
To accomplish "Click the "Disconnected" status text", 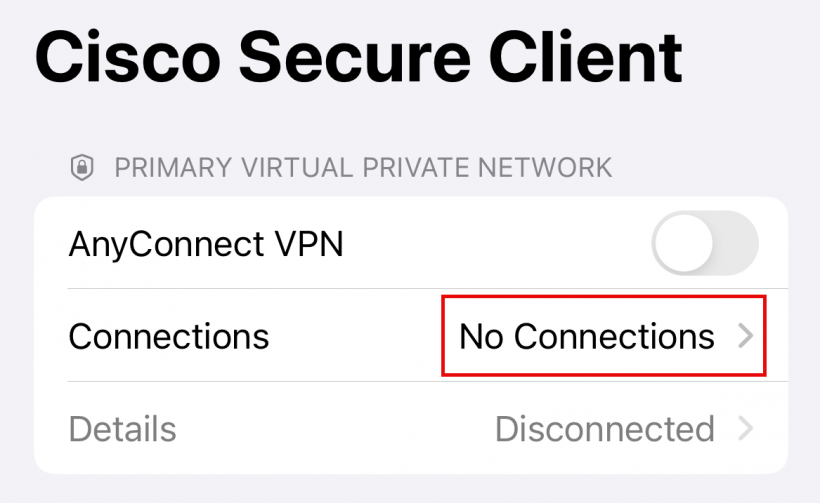I will (x=604, y=429).
